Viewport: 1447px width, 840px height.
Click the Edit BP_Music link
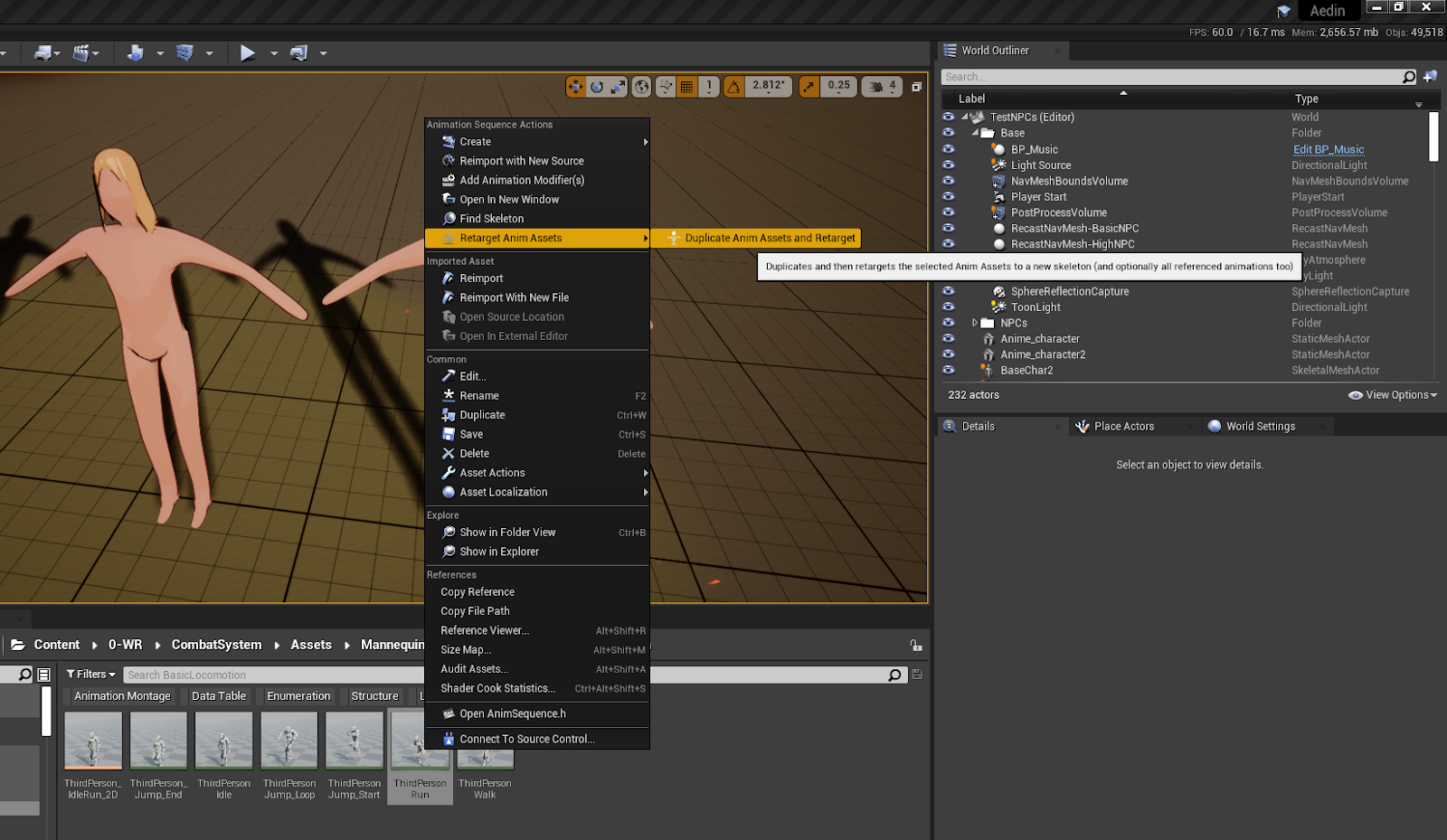(x=1328, y=150)
